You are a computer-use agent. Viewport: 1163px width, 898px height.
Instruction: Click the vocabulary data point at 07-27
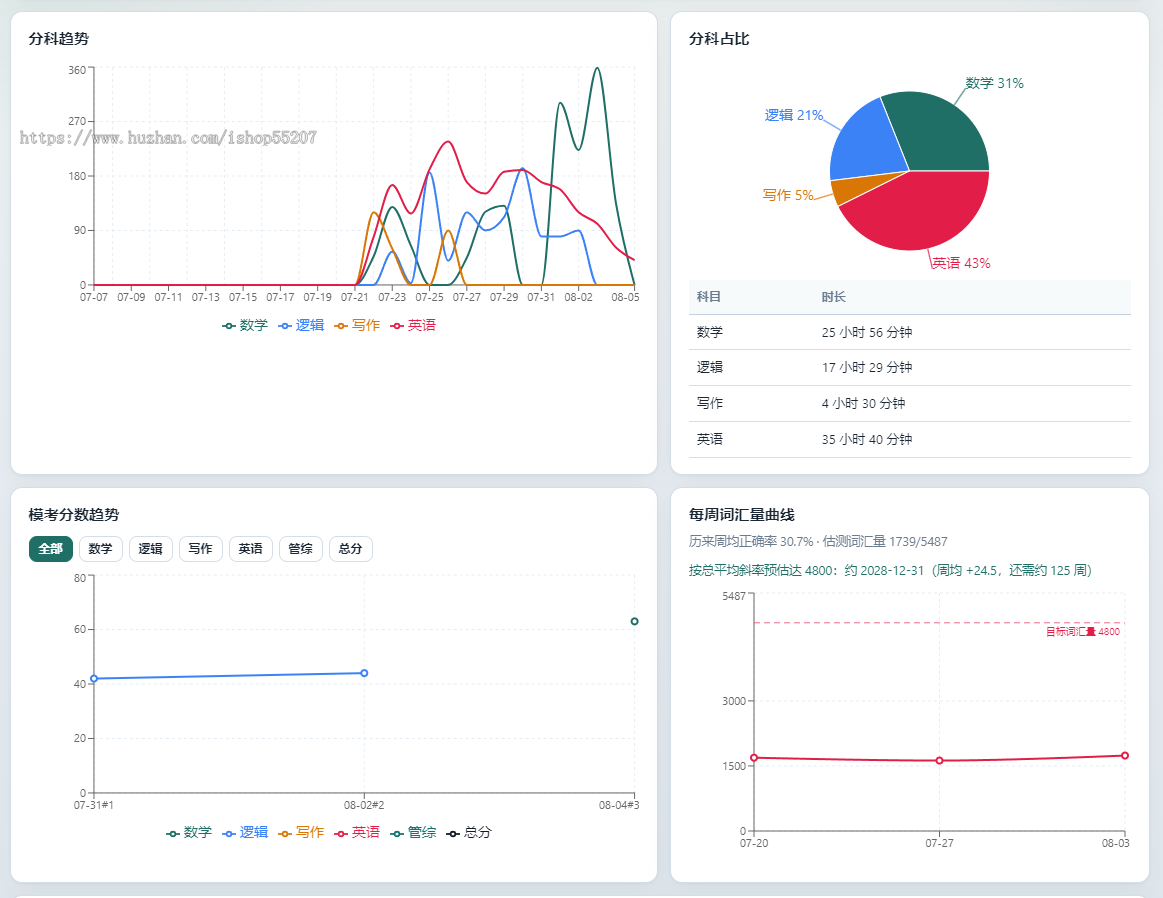tap(940, 761)
